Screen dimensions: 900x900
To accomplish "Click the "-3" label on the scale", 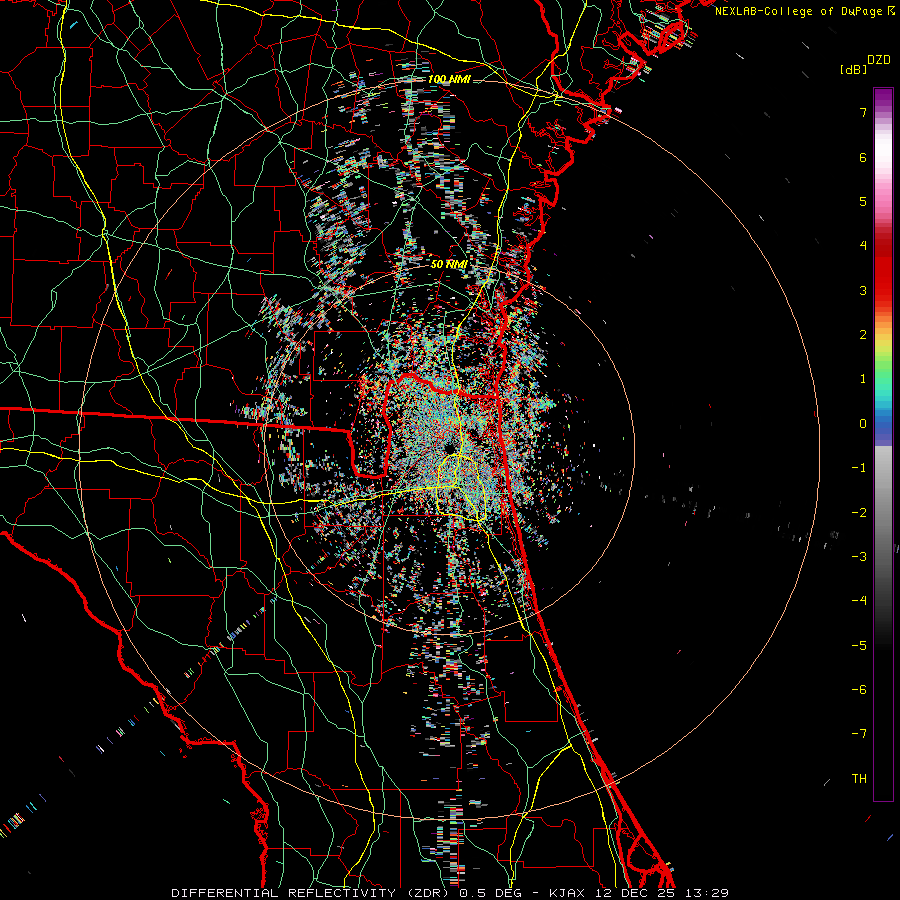I will coord(859,557).
